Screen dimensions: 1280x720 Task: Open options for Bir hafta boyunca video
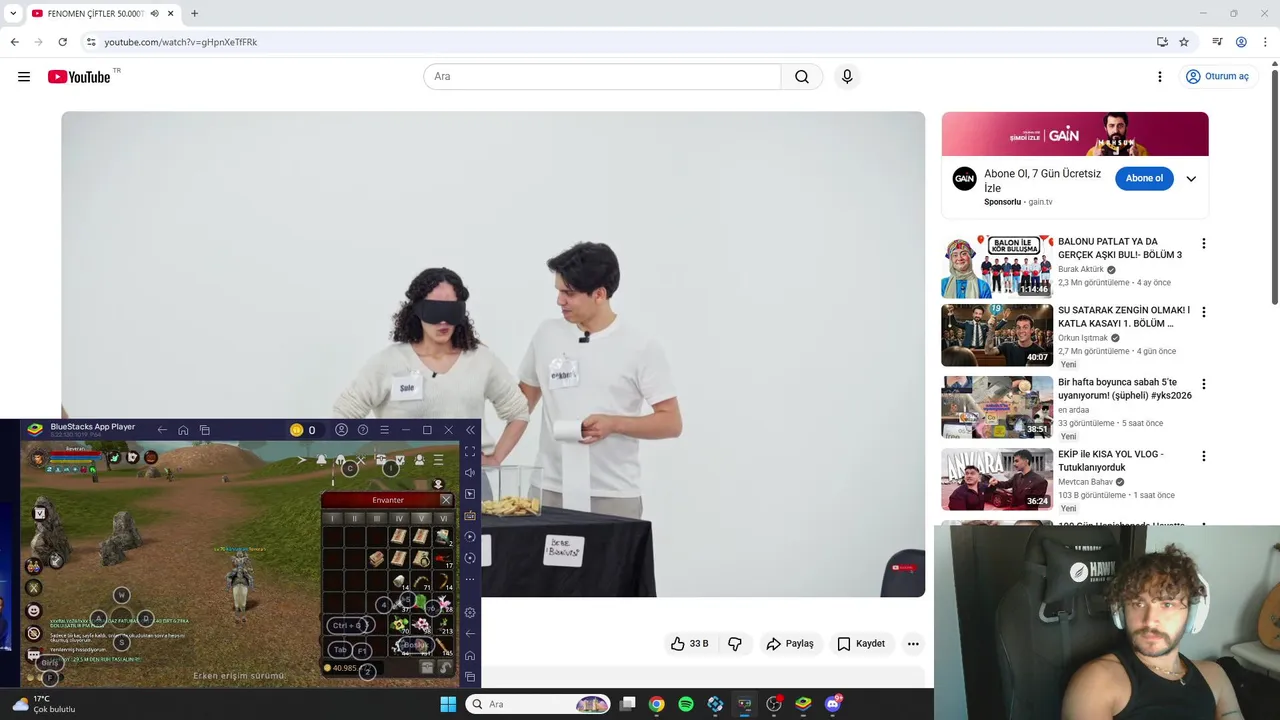tap(1204, 384)
